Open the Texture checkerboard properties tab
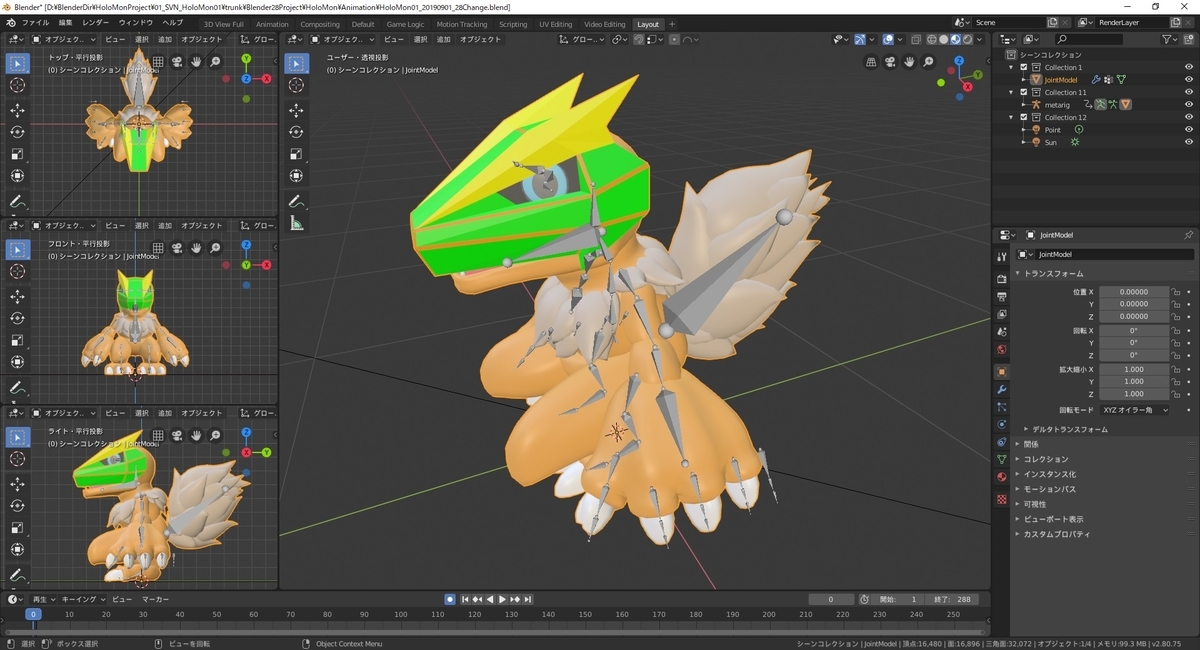1200x650 pixels. [1002, 499]
